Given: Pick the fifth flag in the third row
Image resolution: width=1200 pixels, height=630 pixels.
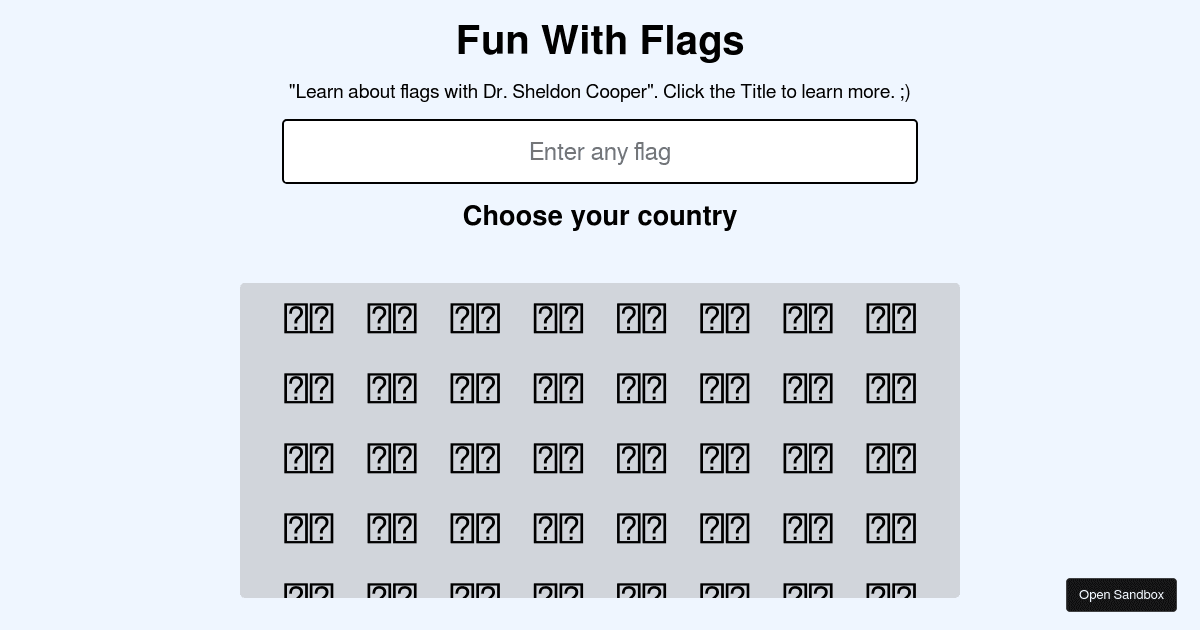Looking at the screenshot, I should coord(641,458).
